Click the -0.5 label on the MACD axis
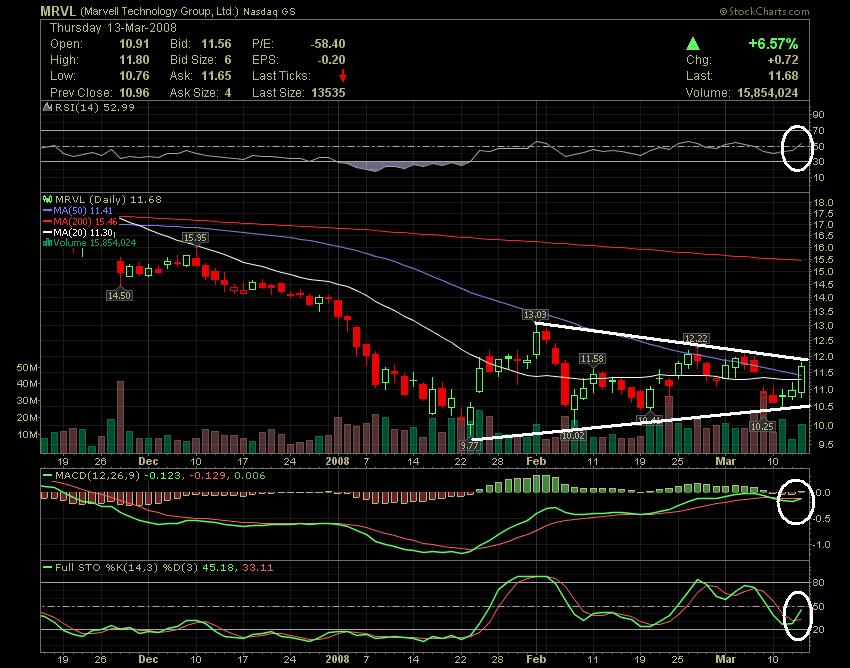Screen dimensions: 850x668 [x=821, y=518]
